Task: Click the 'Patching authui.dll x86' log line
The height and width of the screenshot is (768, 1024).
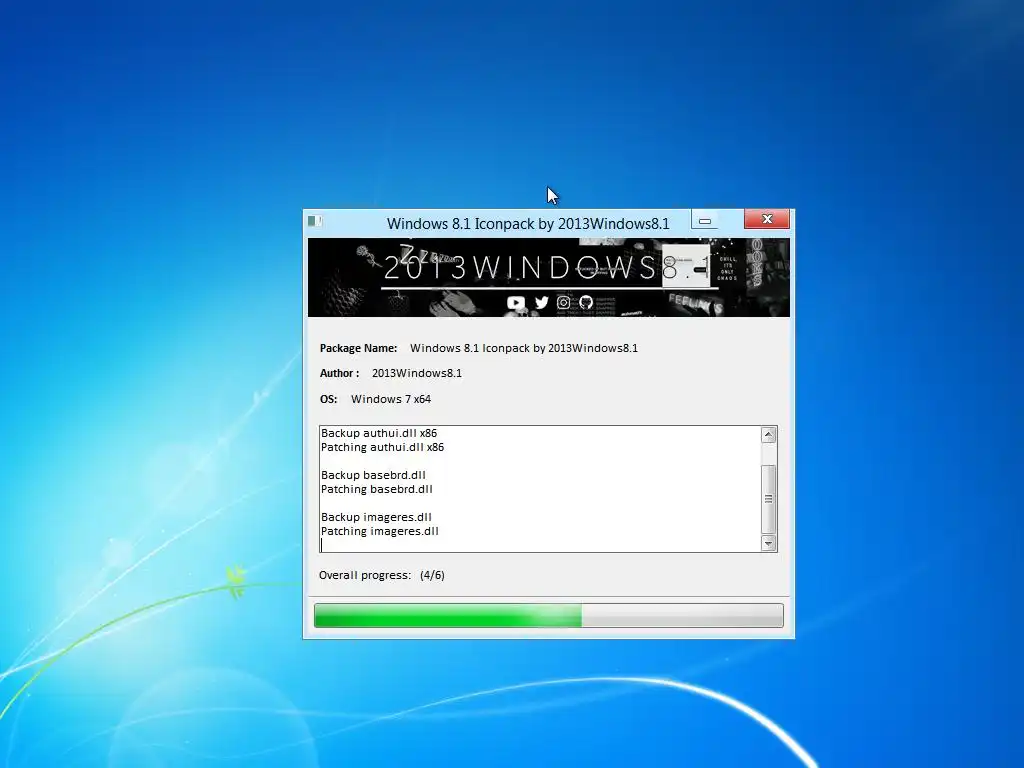Action: pyautogui.click(x=382, y=447)
